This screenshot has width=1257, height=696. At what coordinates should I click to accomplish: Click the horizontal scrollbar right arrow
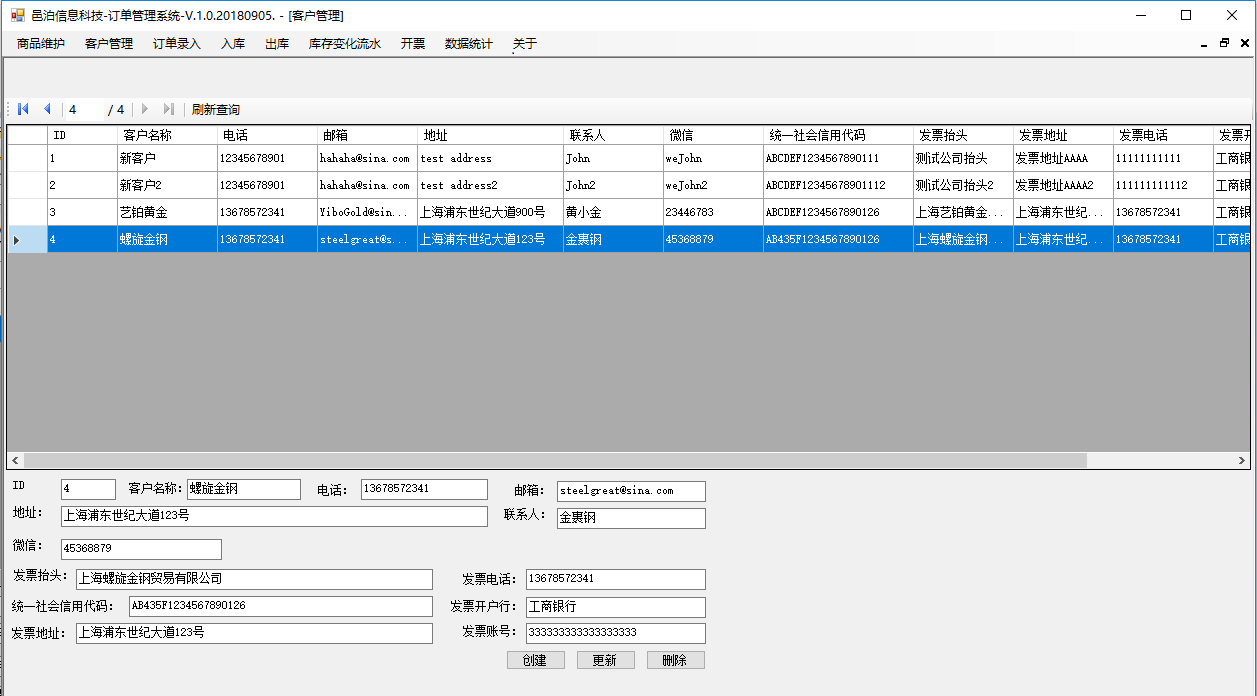(1242, 461)
